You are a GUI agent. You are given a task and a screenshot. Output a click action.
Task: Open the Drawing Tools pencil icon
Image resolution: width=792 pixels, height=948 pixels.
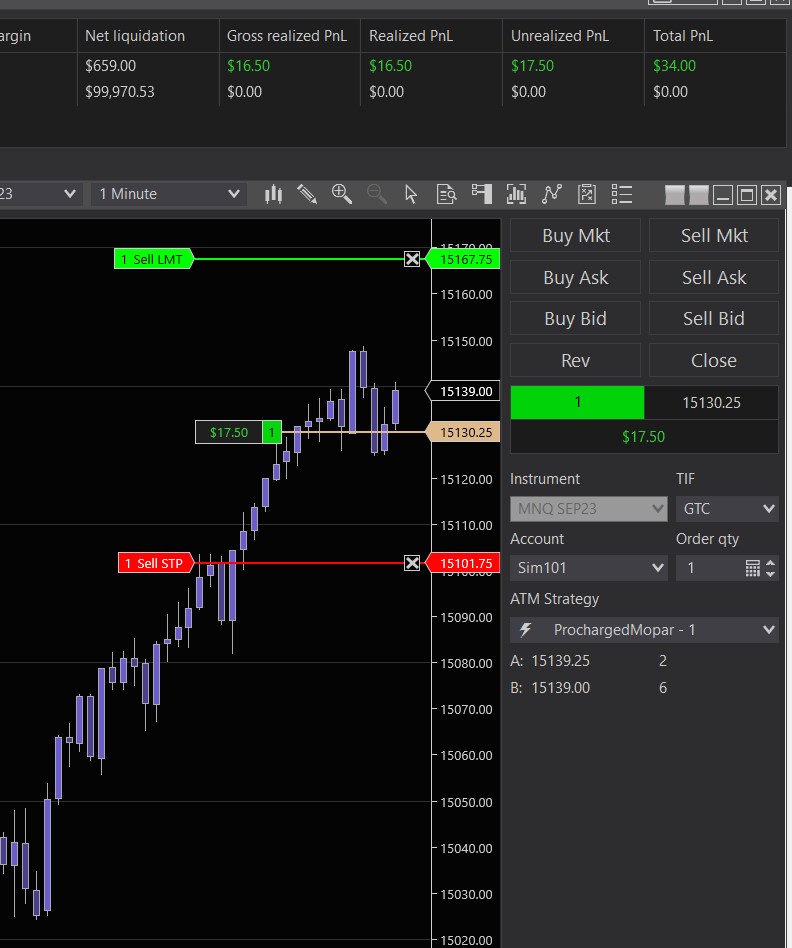(x=307, y=194)
